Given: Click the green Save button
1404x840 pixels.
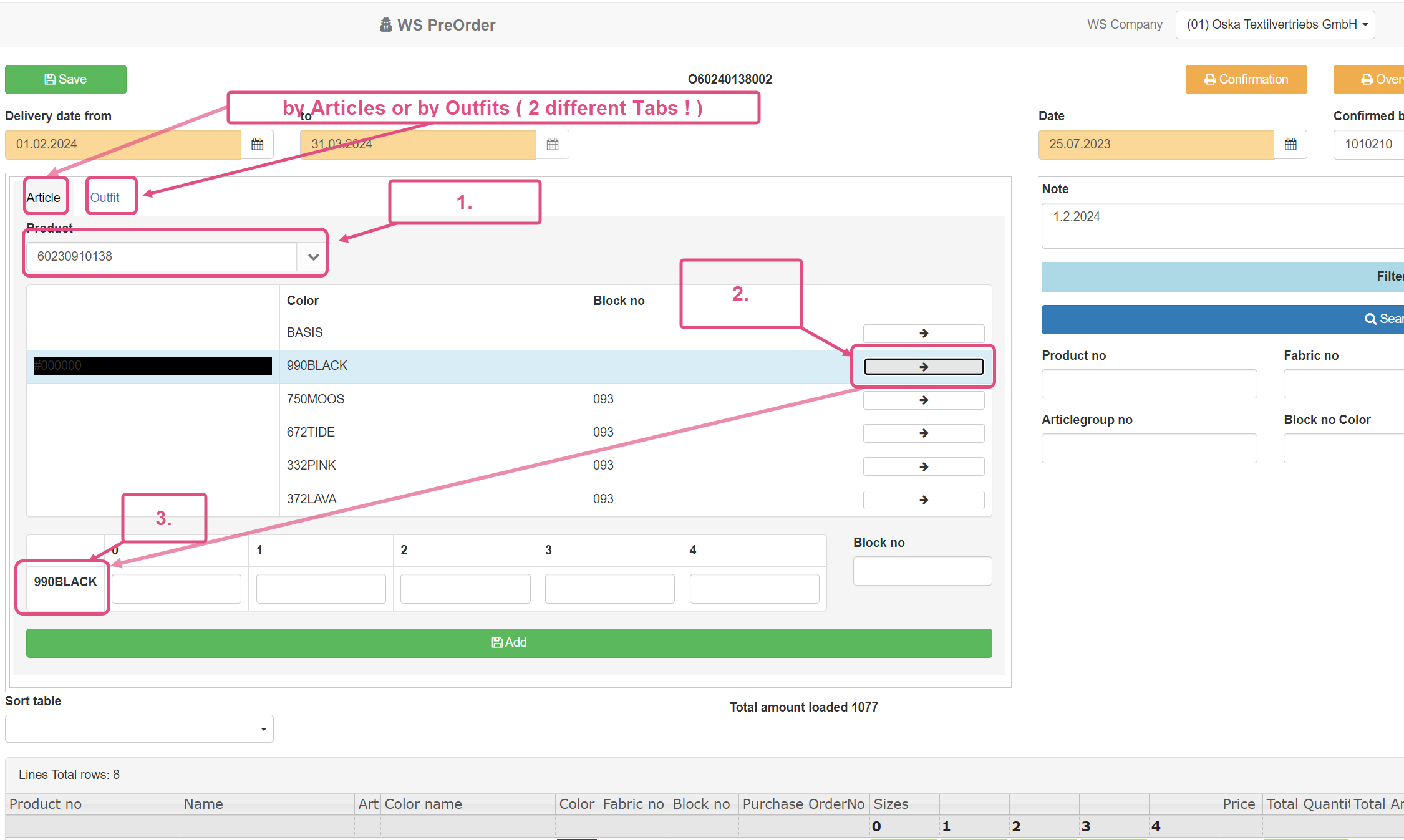Looking at the screenshot, I should click(x=65, y=79).
